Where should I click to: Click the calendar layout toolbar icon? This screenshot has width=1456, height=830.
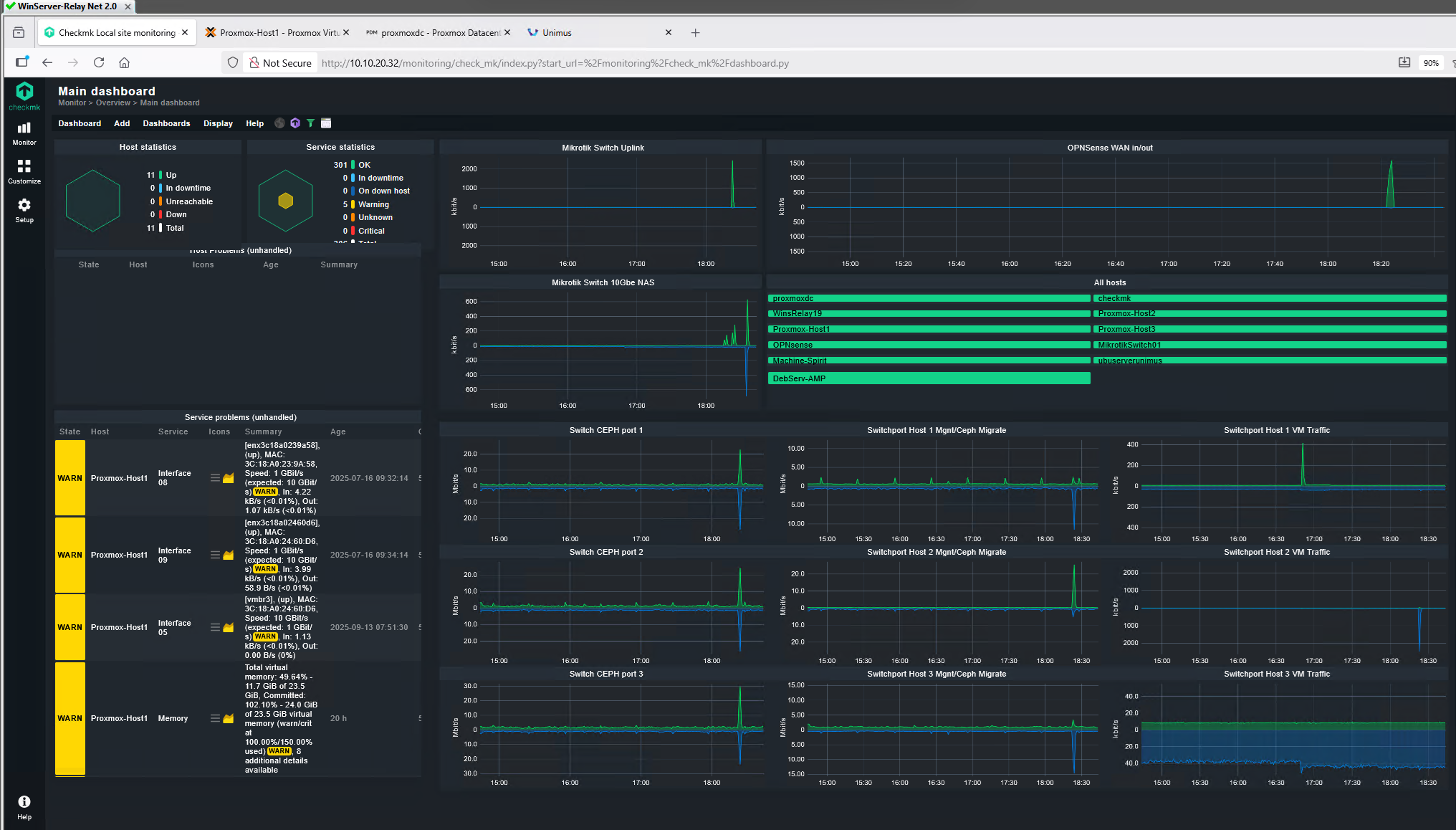click(326, 123)
